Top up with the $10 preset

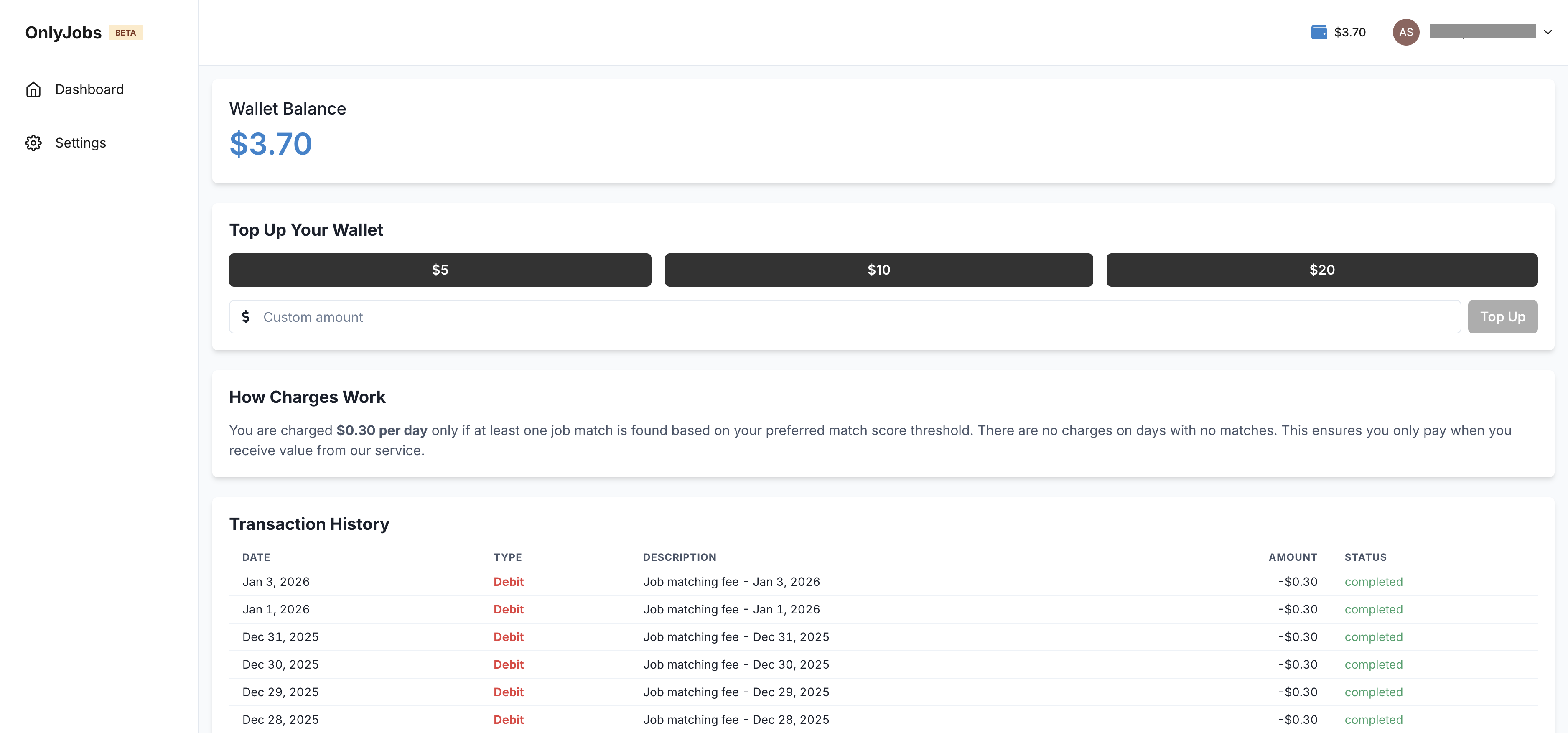coord(878,270)
